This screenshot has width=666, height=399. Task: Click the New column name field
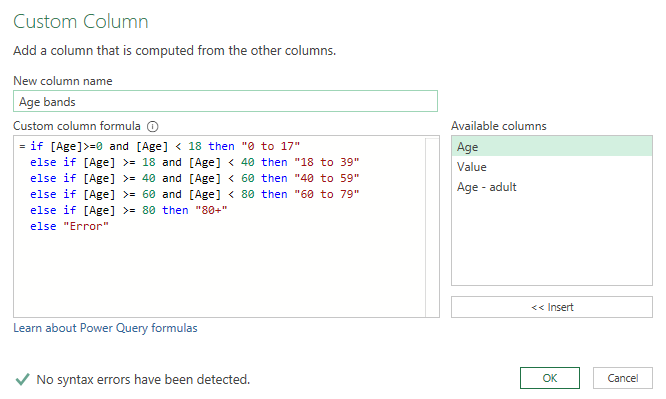[225, 101]
